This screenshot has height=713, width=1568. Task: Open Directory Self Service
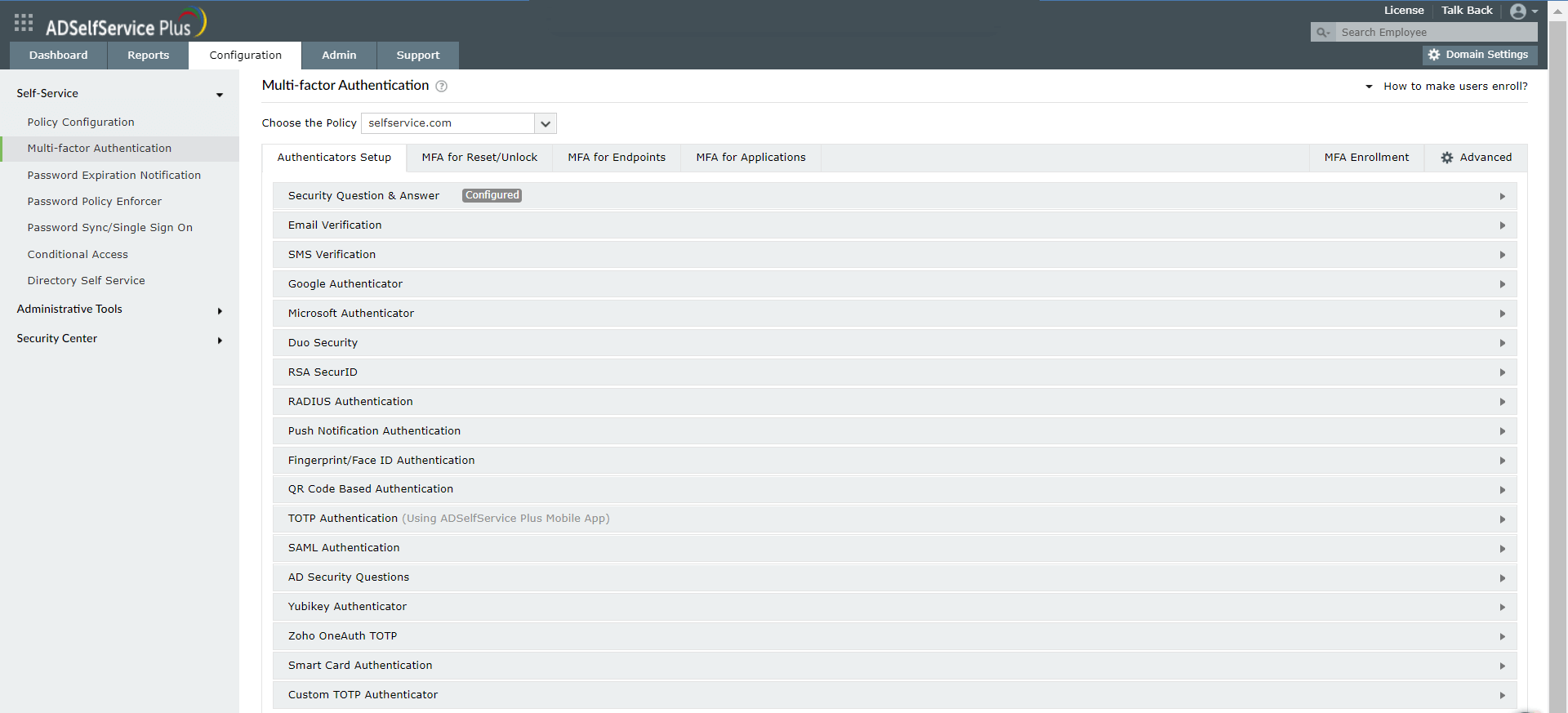tap(87, 281)
